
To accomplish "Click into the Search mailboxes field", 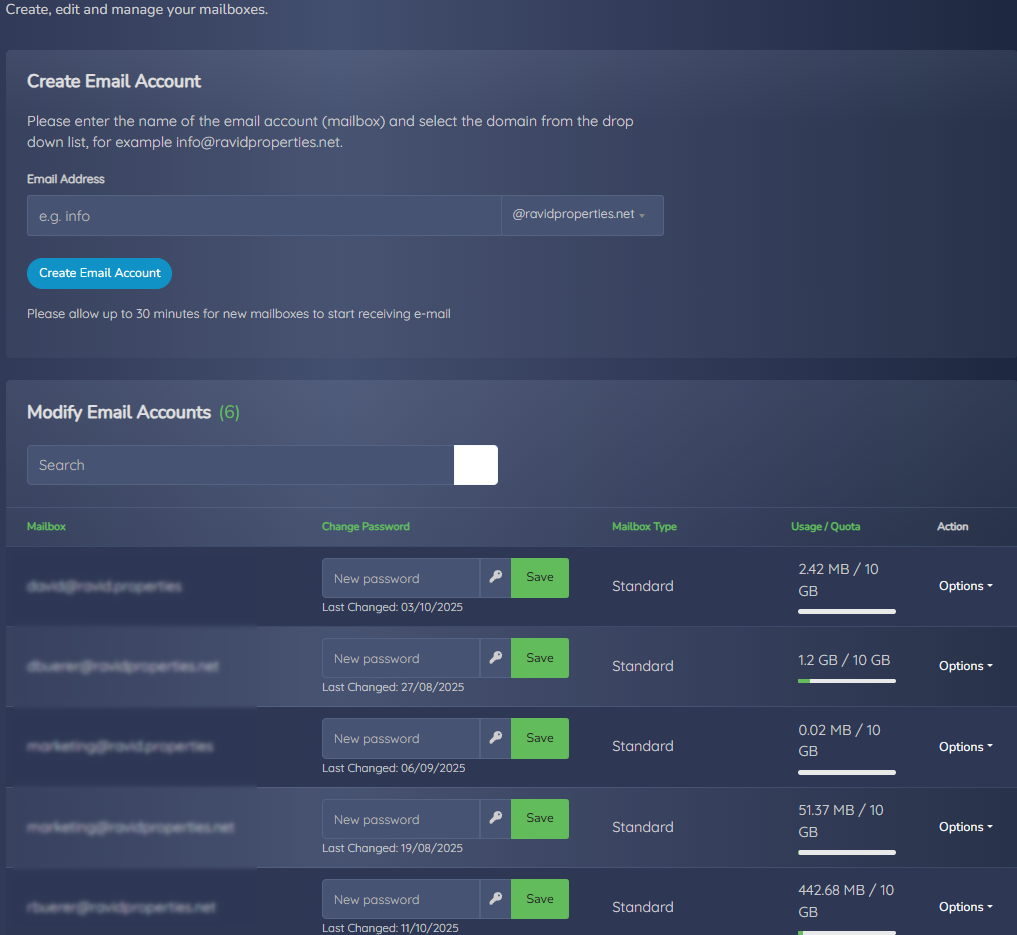I will tap(240, 465).
